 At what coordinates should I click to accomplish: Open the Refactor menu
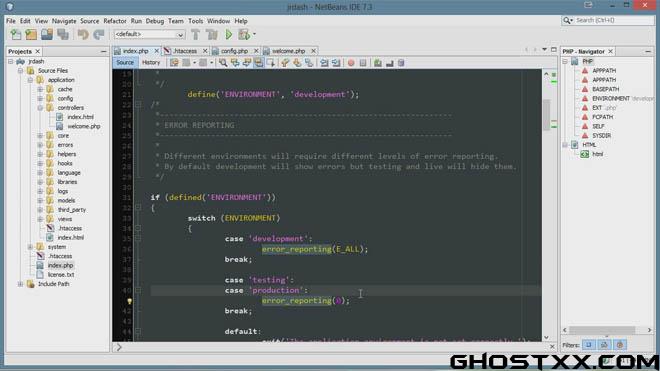coord(114,21)
